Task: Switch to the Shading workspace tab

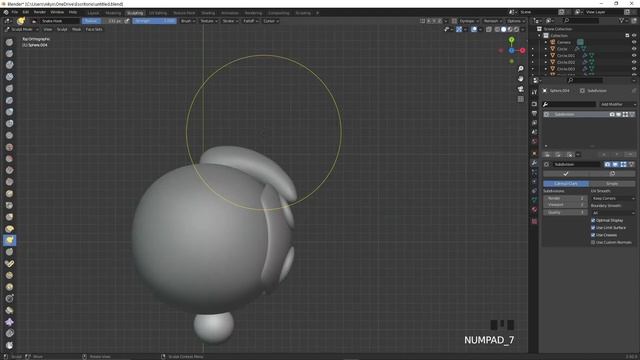Action: click(208, 13)
